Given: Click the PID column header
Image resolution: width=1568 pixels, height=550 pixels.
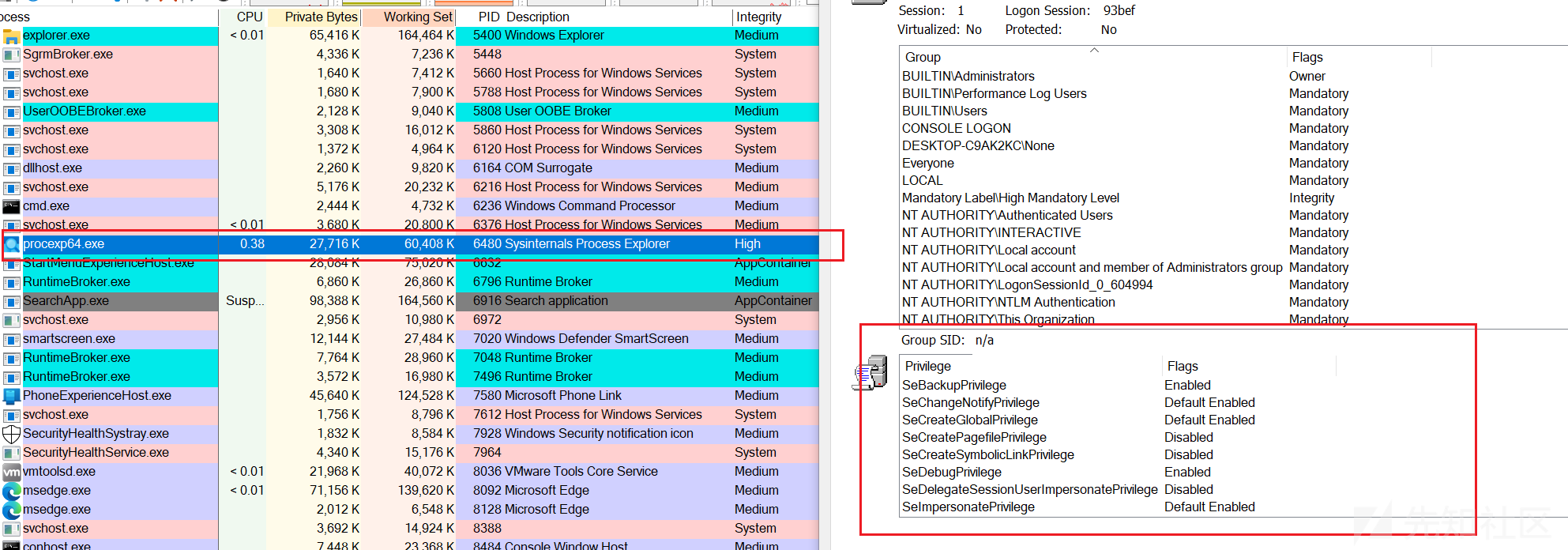Looking at the screenshot, I should tap(489, 17).
